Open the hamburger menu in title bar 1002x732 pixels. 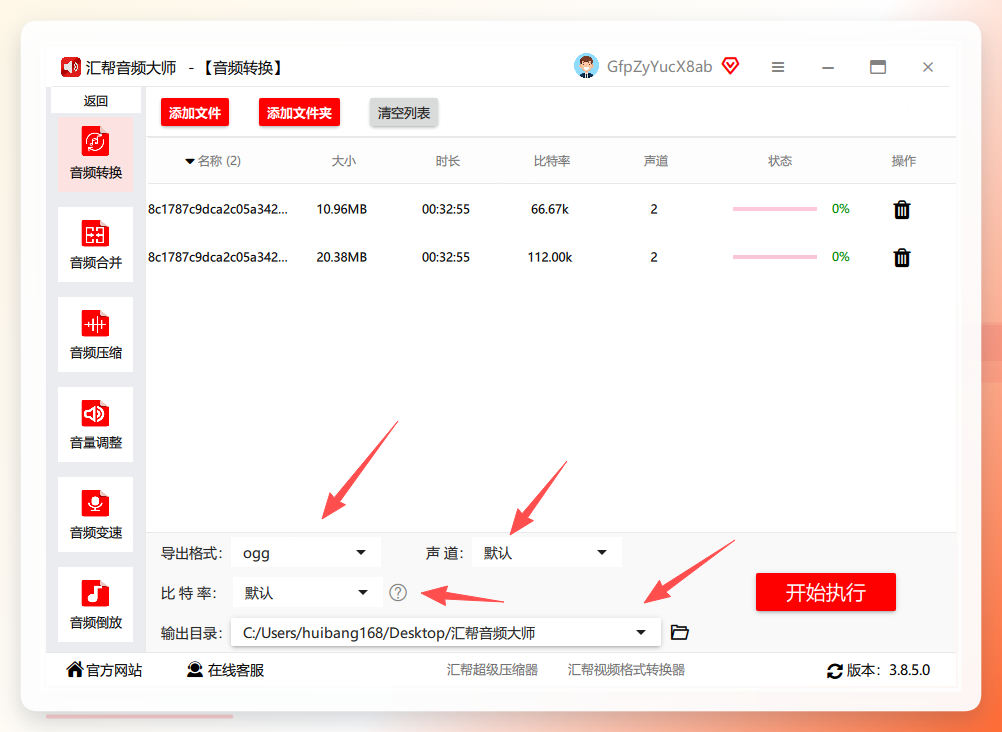coord(778,66)
